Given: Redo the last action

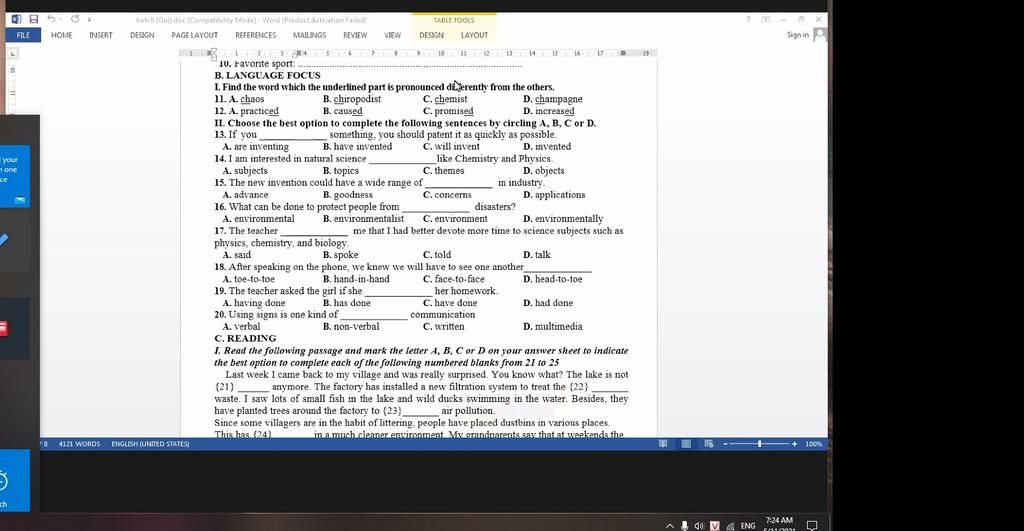Looking at the screenshot, I should [75, 20].
